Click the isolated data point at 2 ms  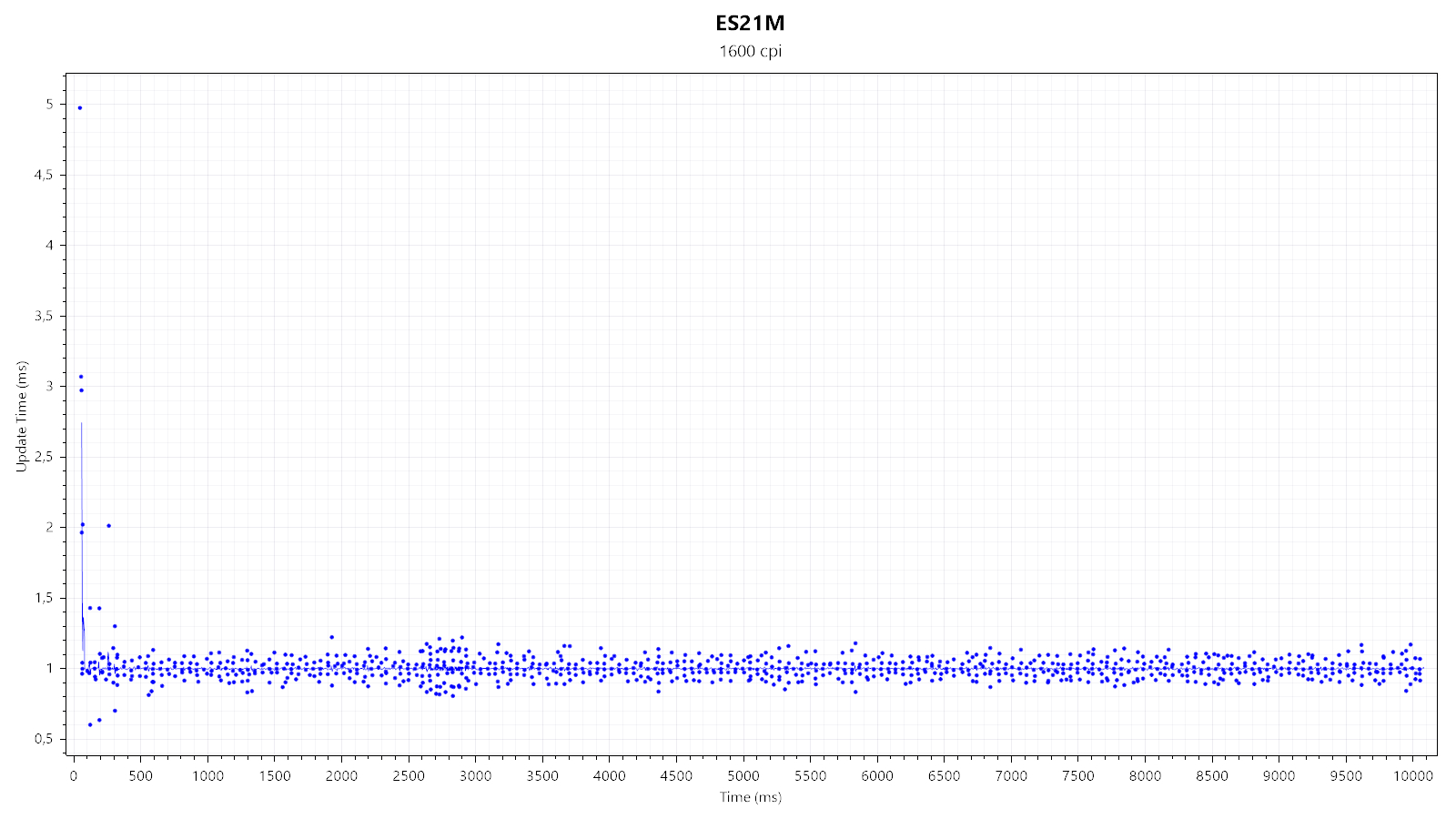point(108,525)
